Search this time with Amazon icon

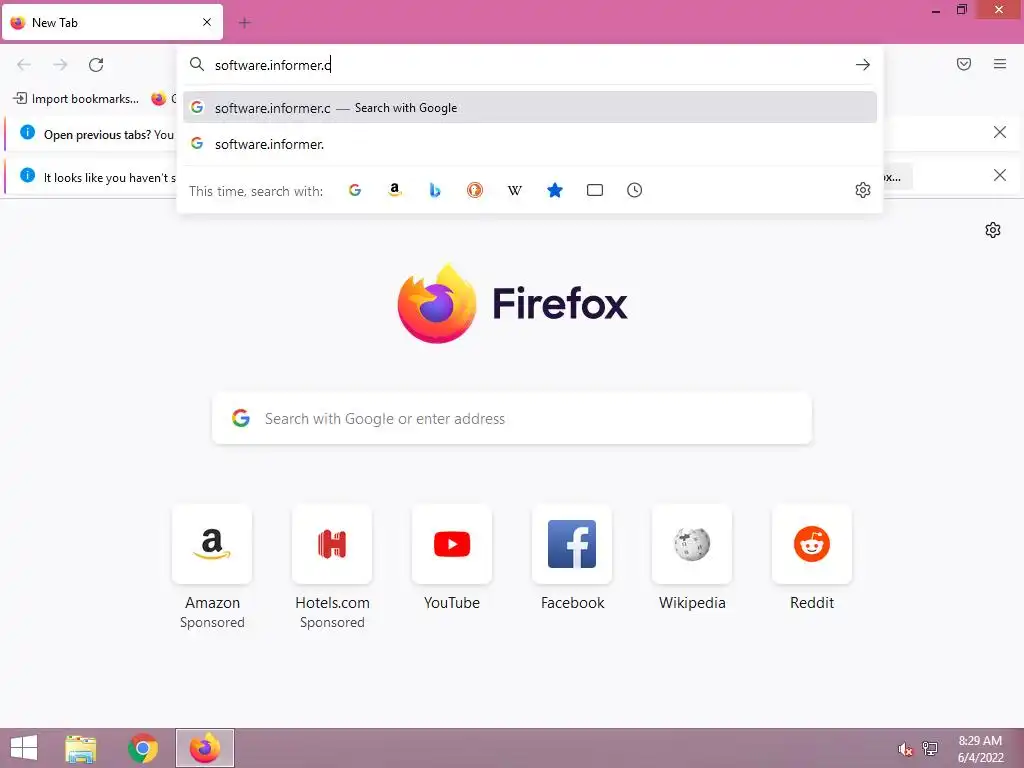point(394,190)
